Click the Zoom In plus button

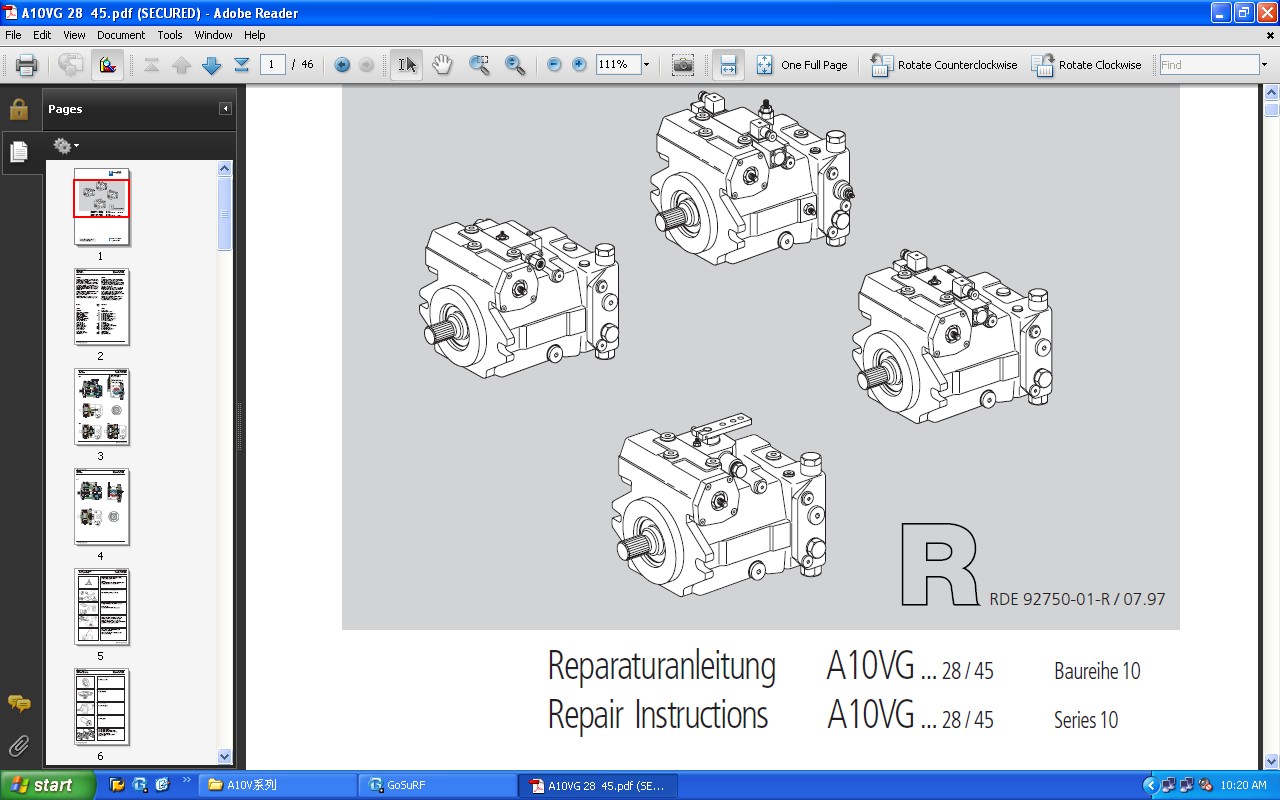pos(579,65)
